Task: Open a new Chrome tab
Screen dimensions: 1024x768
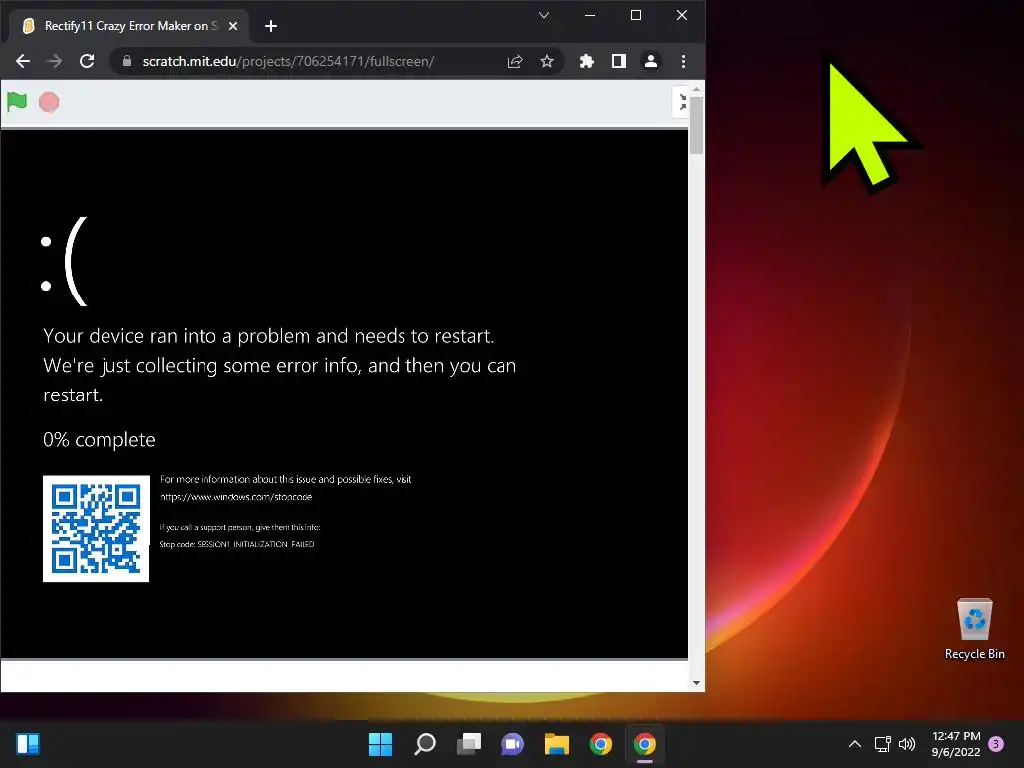Action: [271, 26]
